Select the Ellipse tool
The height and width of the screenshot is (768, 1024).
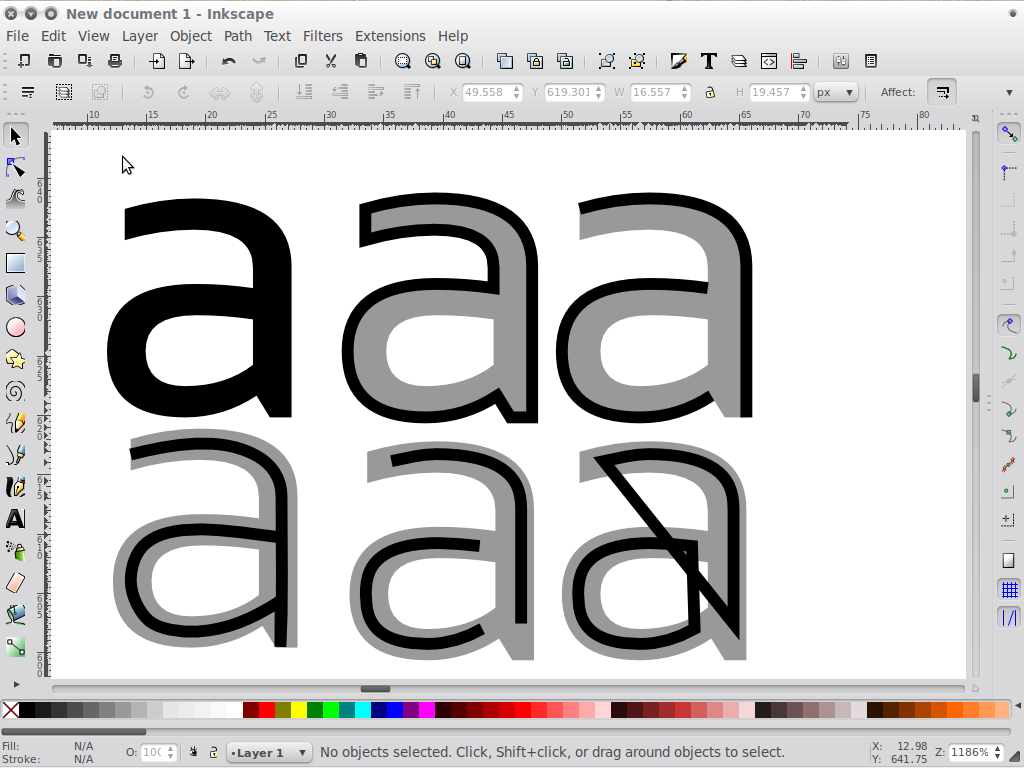pos(15,327)
